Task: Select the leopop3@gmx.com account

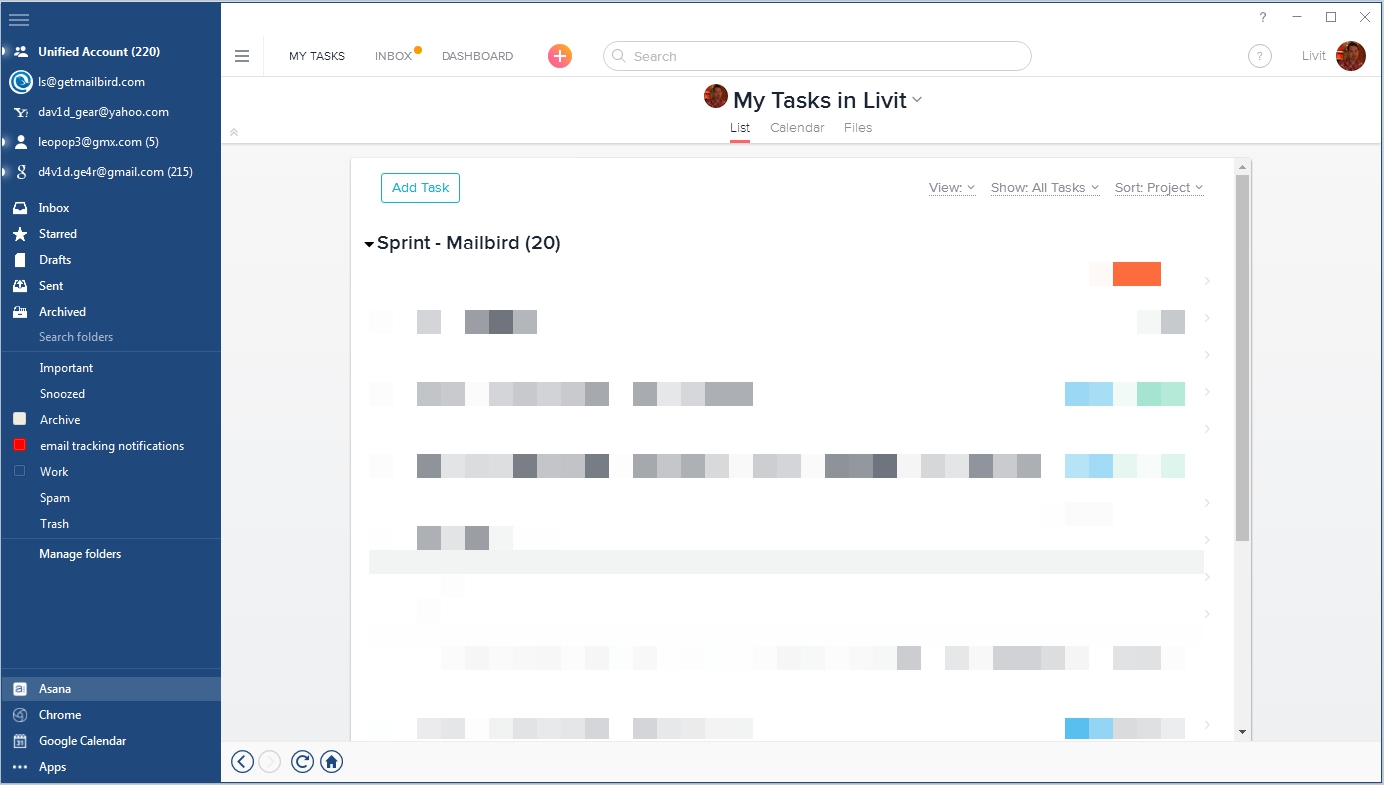Action: pyautogui.click(x=98, y=142)
